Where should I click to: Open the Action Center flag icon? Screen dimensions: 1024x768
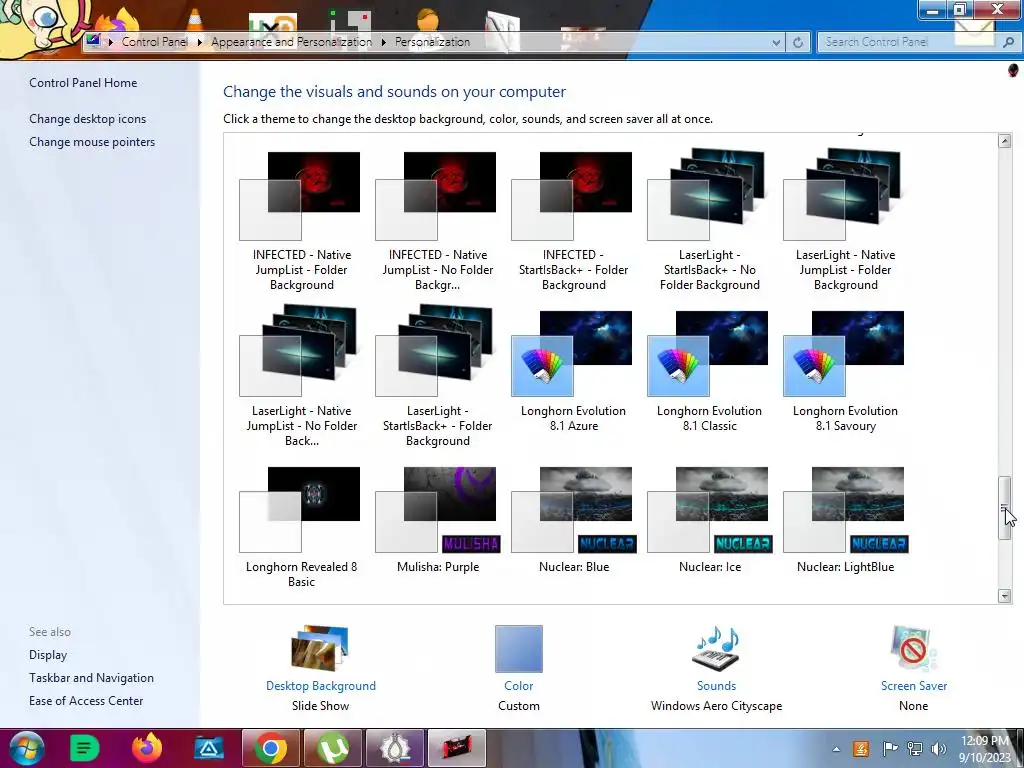click(x=889, y=748)
